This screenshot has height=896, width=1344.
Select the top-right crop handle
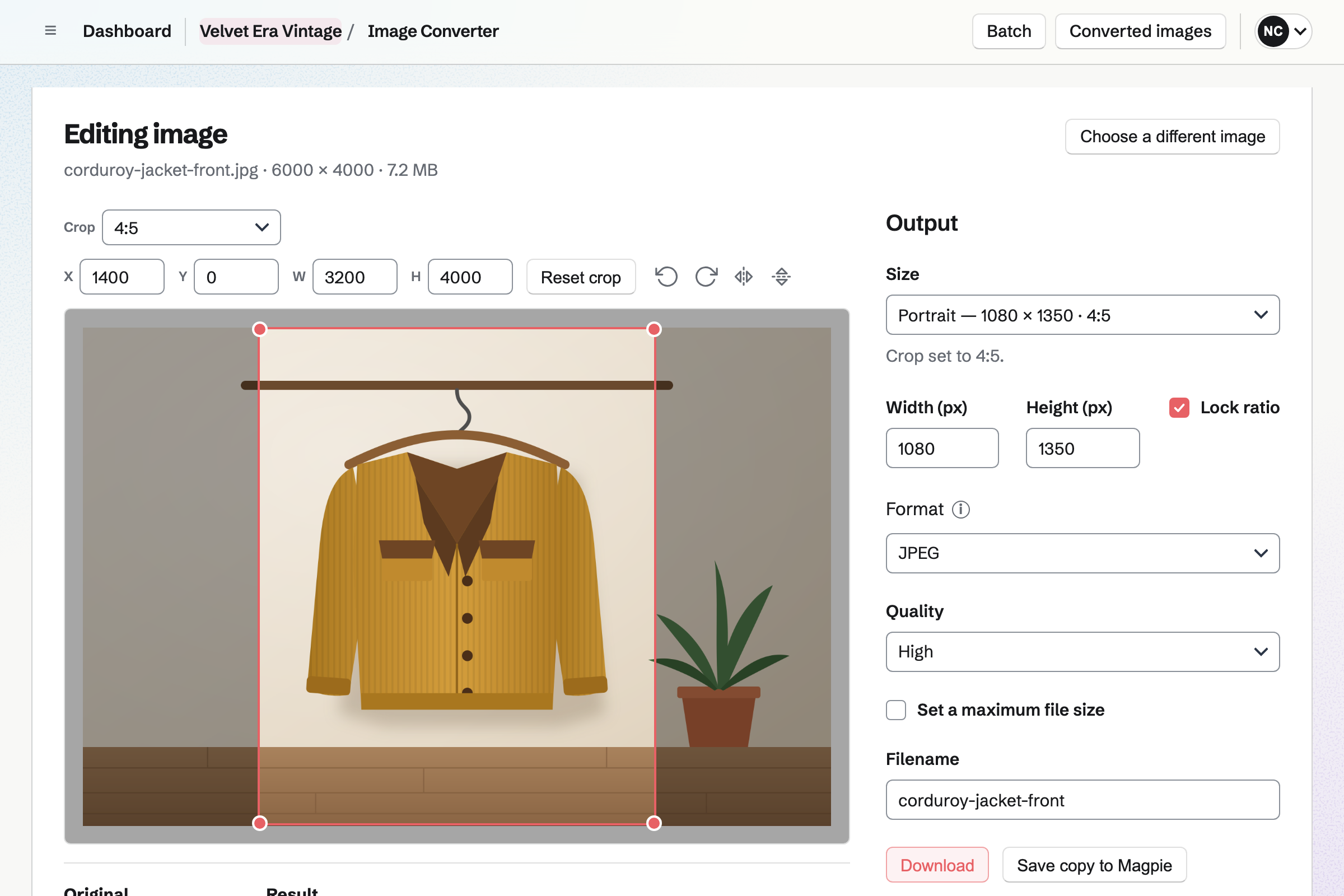coord(654,329)
